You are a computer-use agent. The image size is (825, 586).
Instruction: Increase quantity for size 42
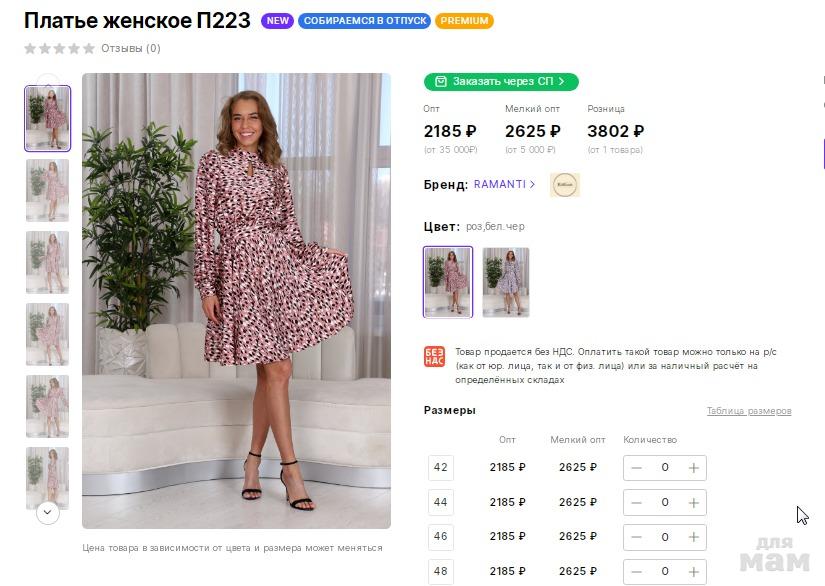click(693, 468)
